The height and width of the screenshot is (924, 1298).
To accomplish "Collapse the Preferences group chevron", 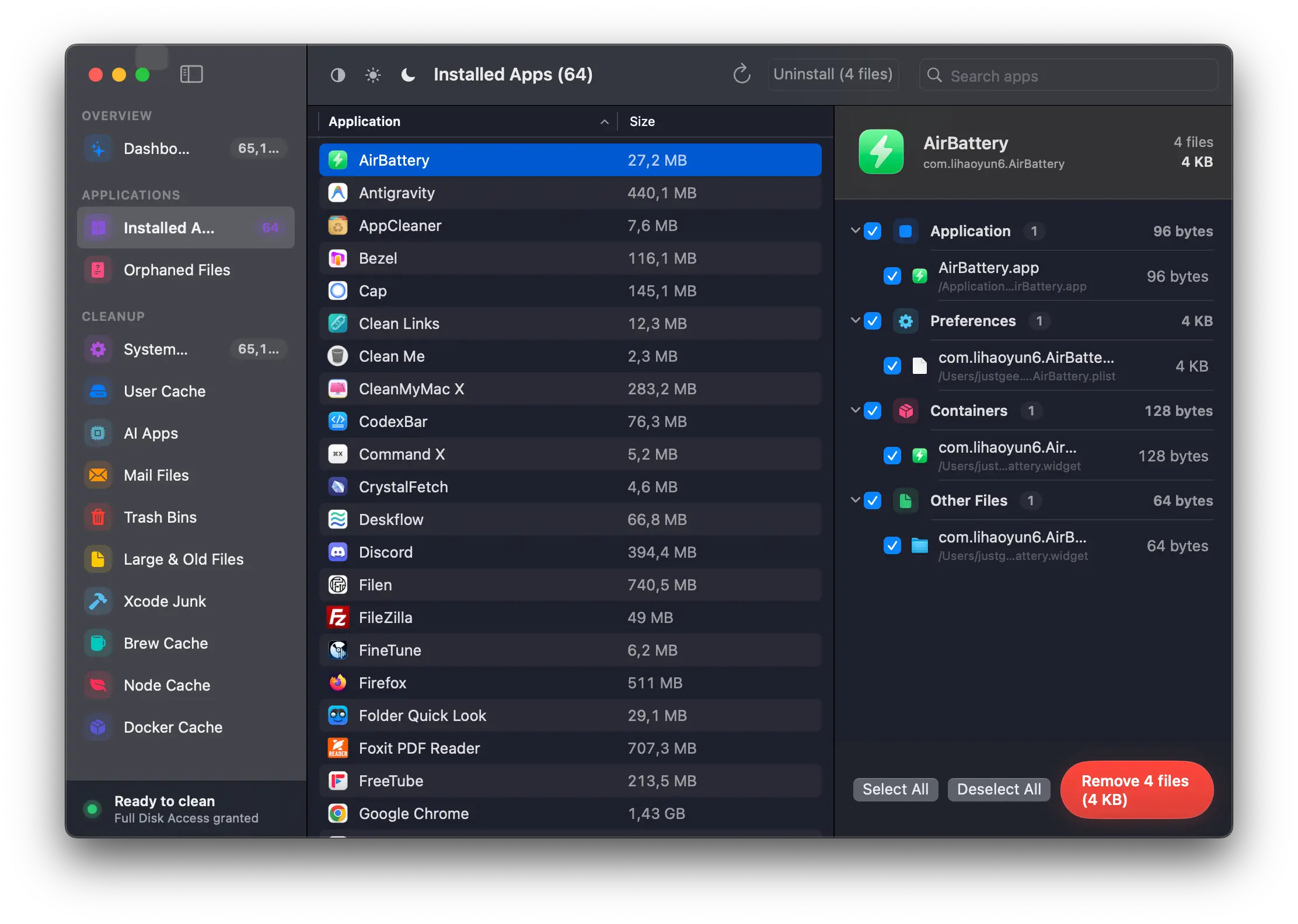I will (x=855, y=320).
